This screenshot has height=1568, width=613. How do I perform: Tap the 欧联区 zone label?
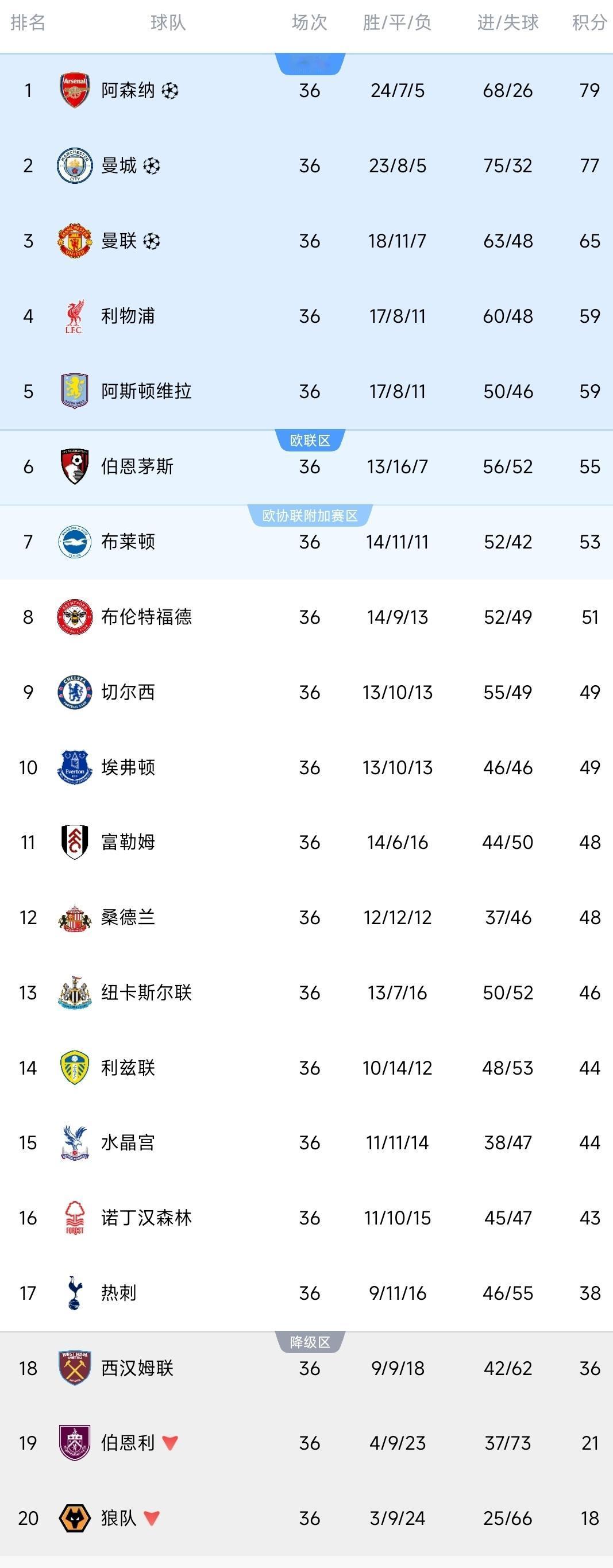click(310, 440)
